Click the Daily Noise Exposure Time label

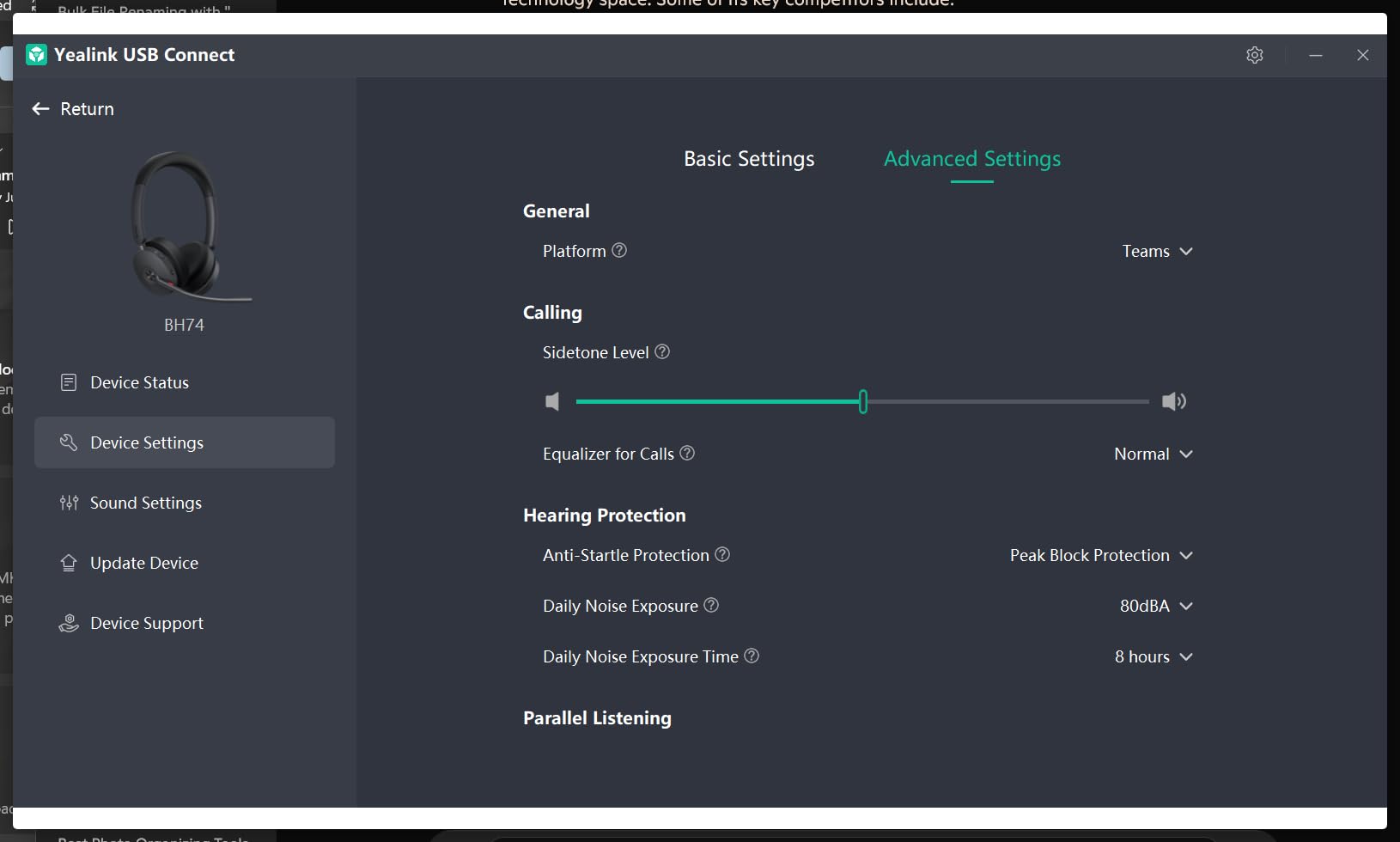click(x=641, y=656)
